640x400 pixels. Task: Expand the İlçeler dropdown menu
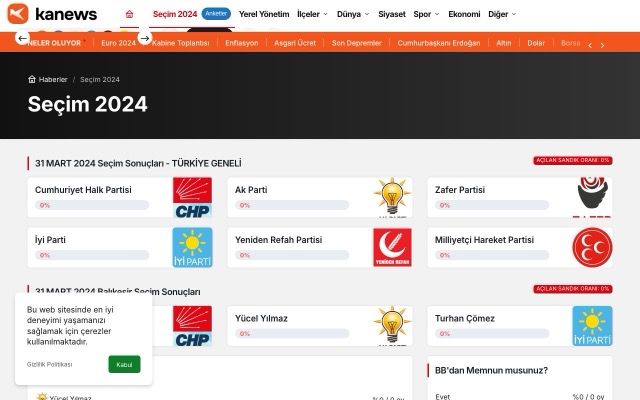(x=312, y=14)
